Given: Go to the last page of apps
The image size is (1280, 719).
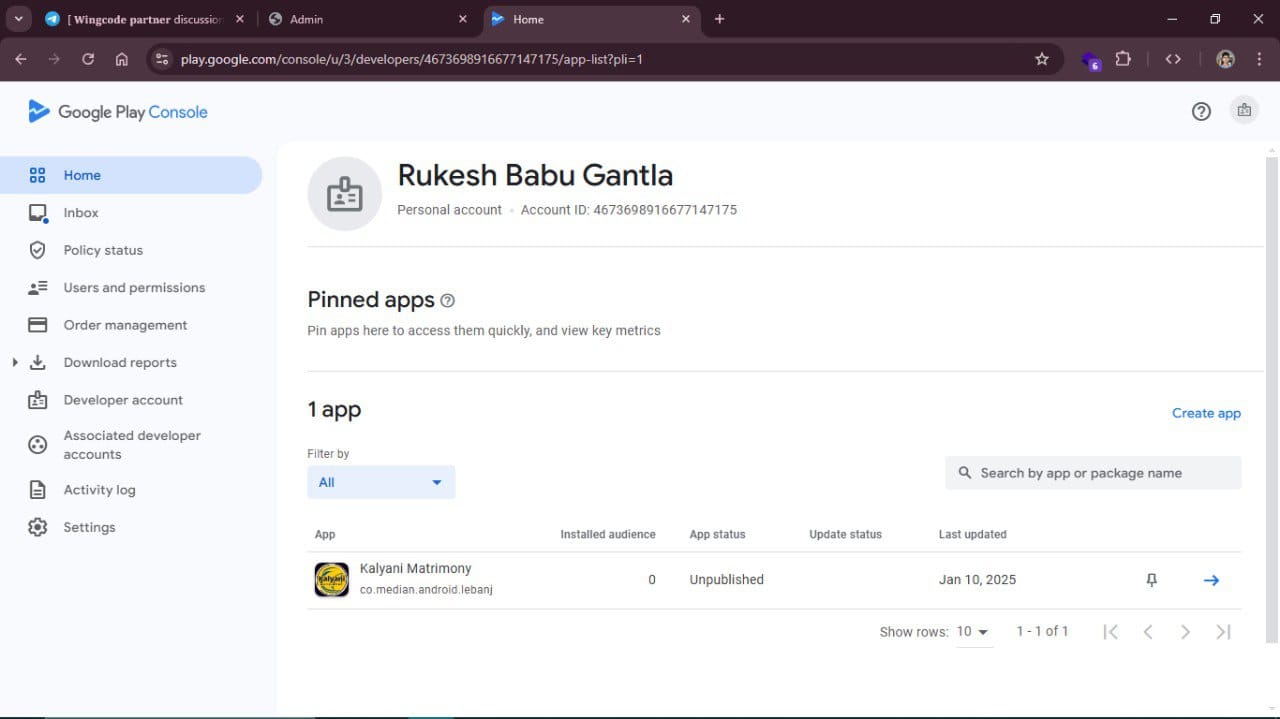Looking at the screenshot, I should [x=1223, y=632].
